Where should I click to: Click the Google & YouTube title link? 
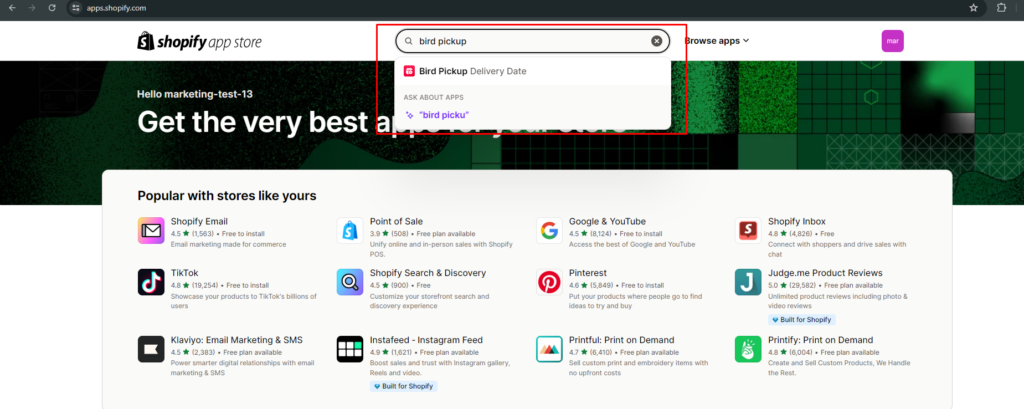tap(607, 221)
